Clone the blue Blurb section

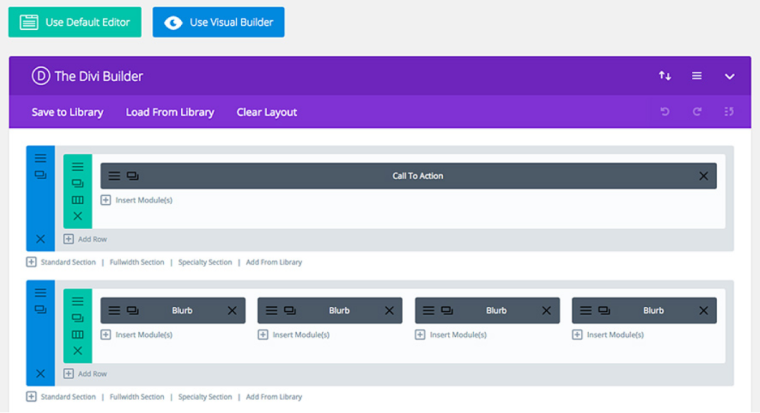[41, 309]
